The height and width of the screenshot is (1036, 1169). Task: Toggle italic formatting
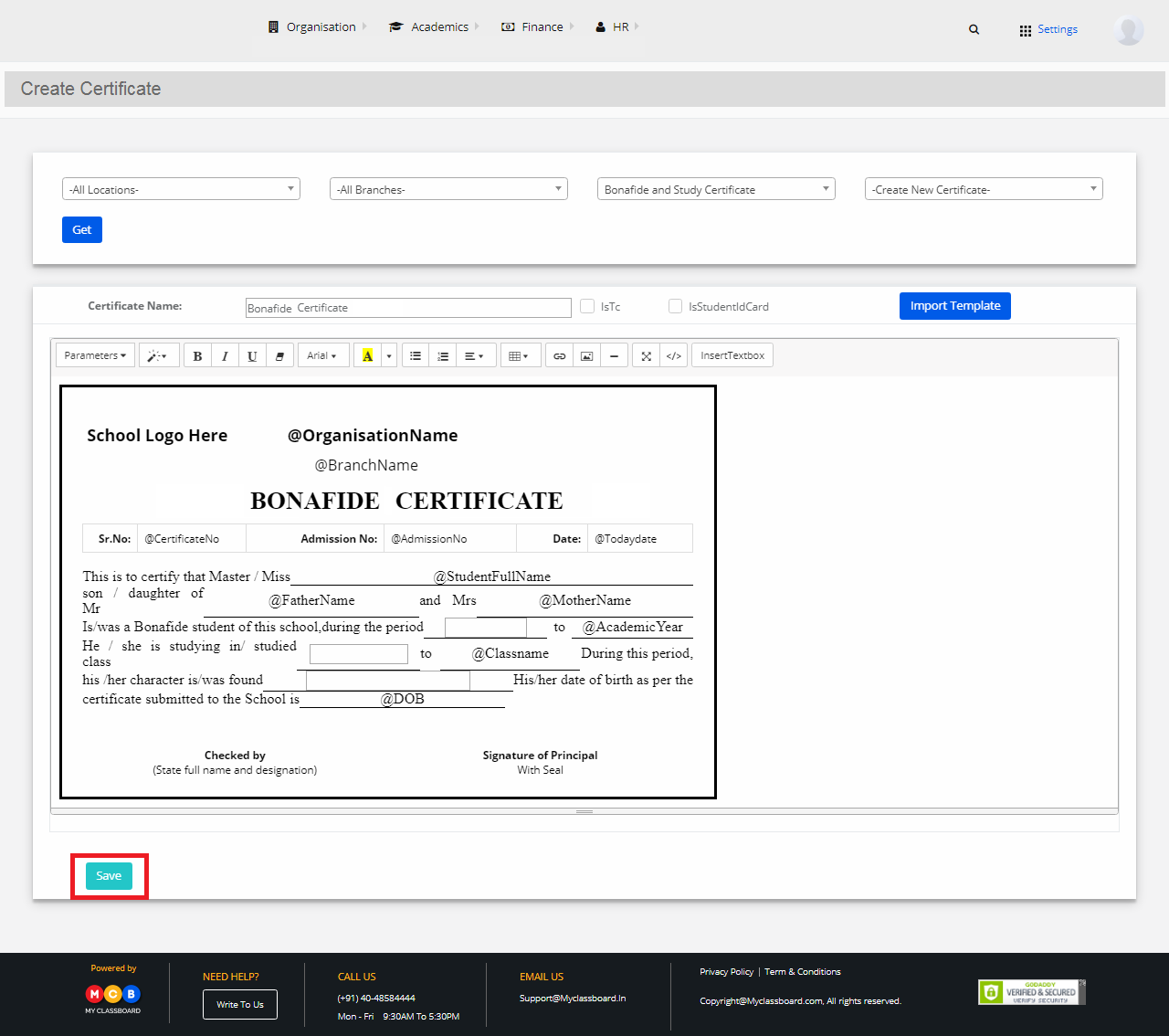point(225,355)
